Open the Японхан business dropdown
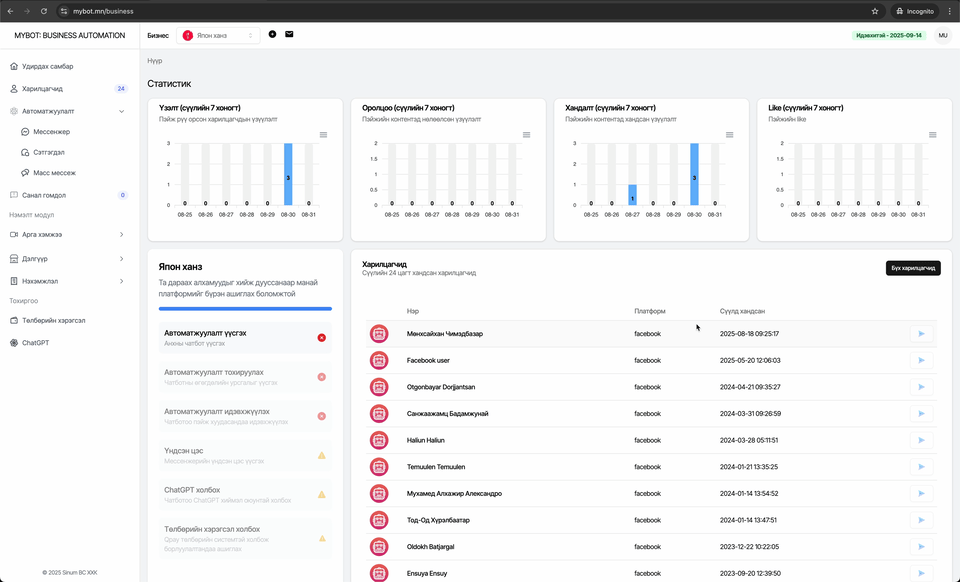Viewport: 960px width, 582px height. point(218,35)
